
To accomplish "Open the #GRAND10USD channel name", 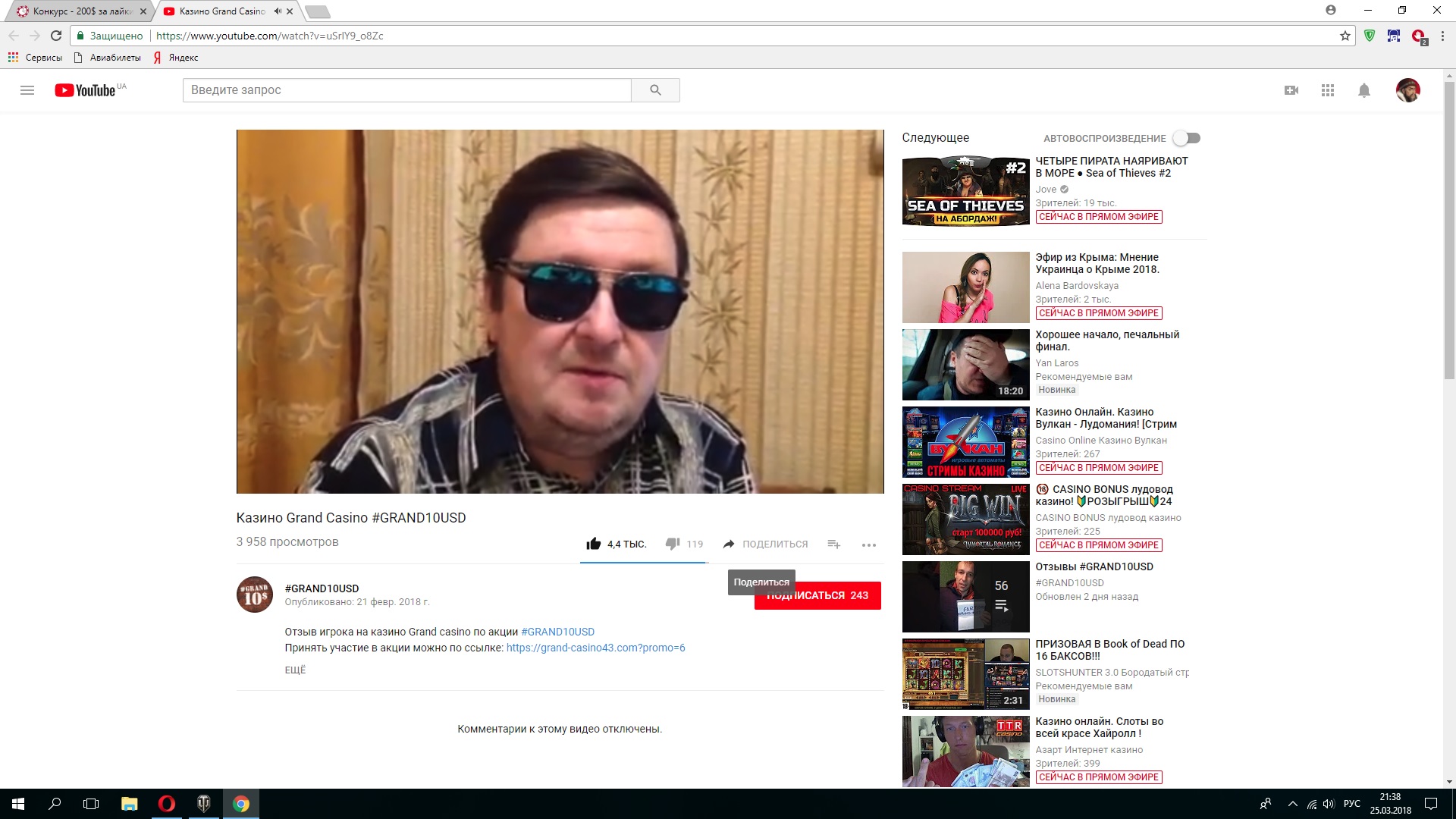I will tap(322, 588).
